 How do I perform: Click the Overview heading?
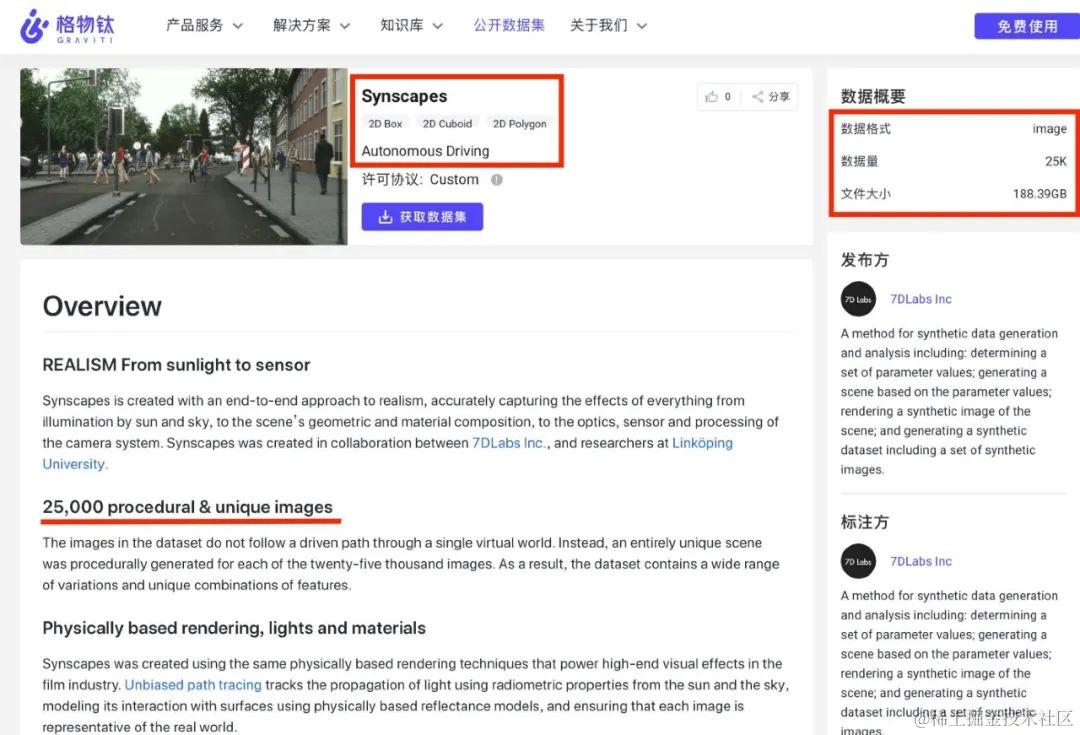(102, 307)
